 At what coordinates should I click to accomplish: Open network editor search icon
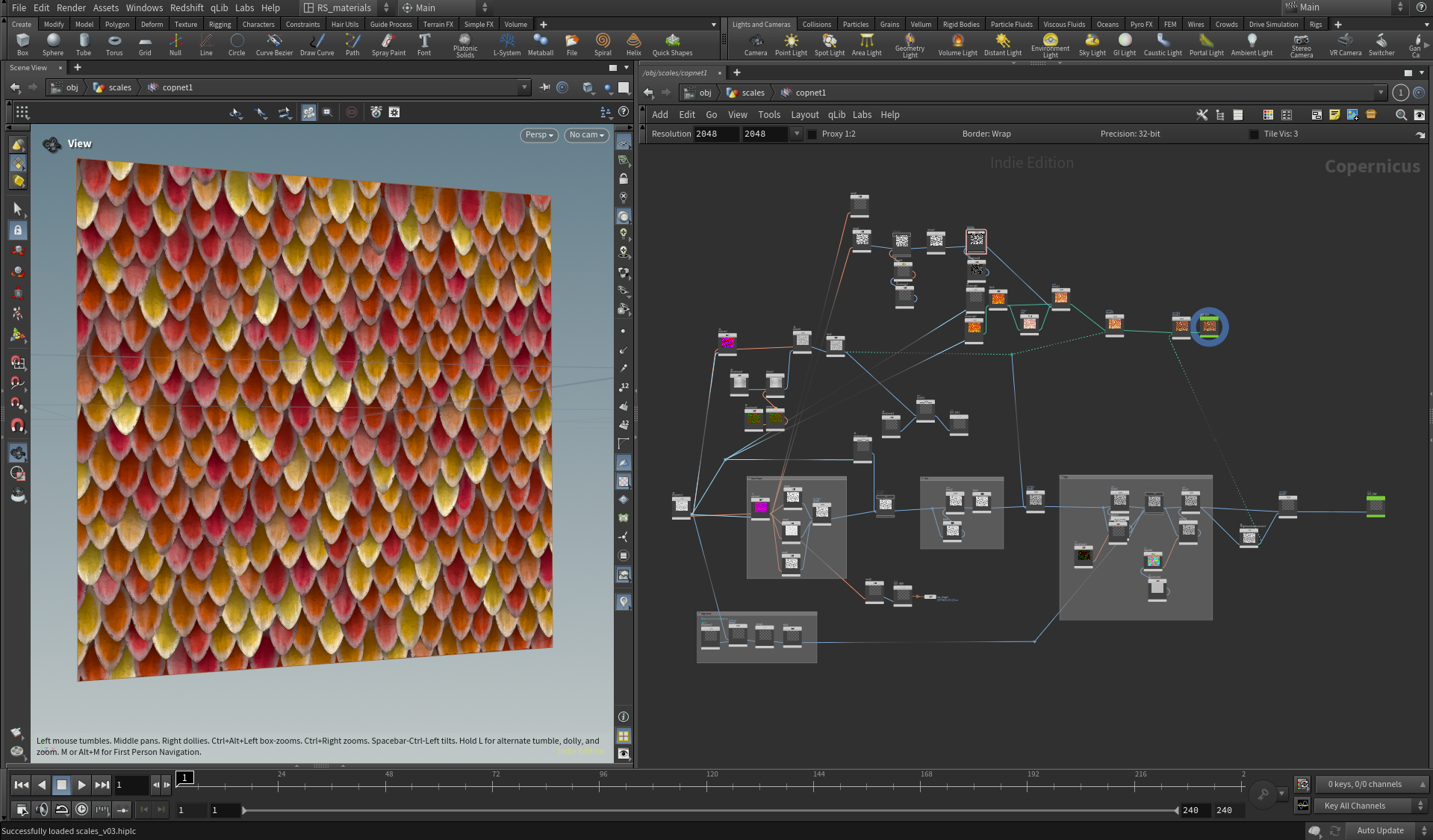[x=1401, y=114]
